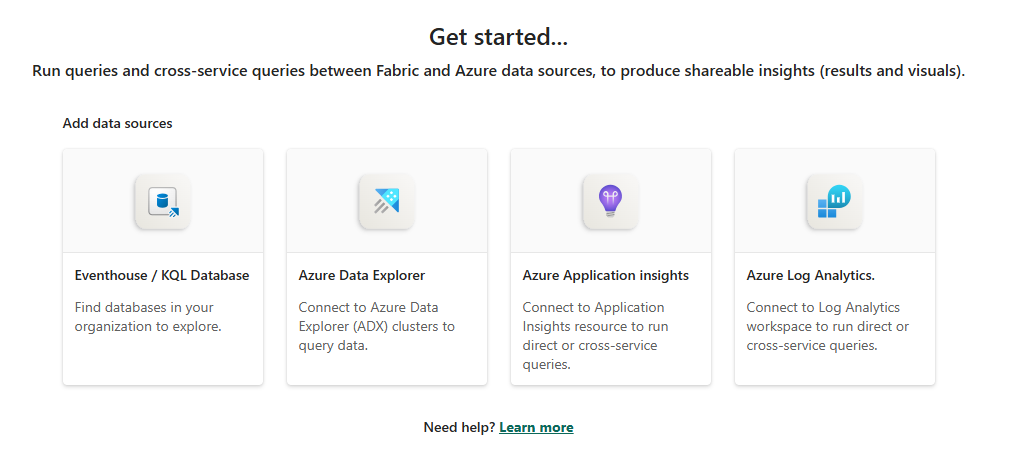Image resolution: width=1016 pixels, height=459 pixels.
Task: Click the Application Insights lightbulb icon
Action: [x=610, y=202]
